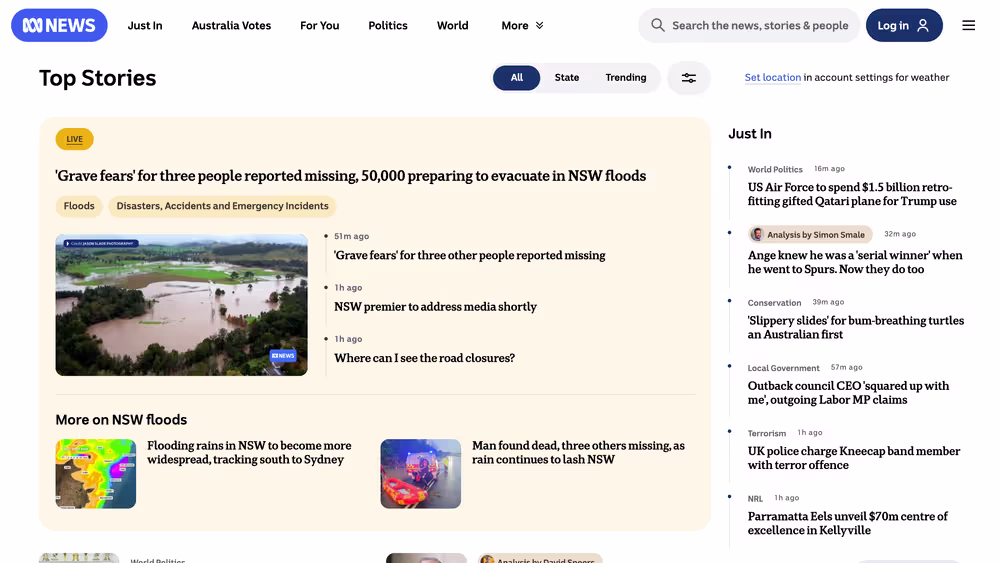Click the search magnifier icon
Image resolution: width=1000 pixels, height=563 pixels.
tap(658, 26)
